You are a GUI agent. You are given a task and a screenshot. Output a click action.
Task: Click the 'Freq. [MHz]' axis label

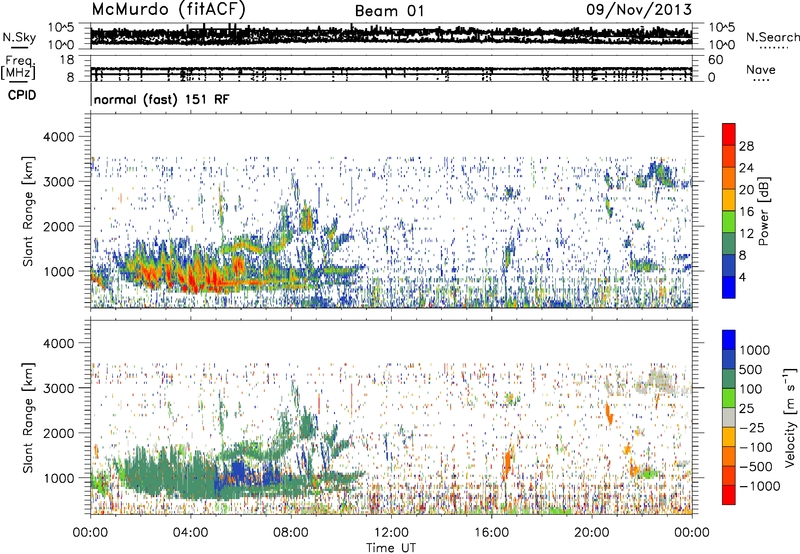click(x=18, y=68)
